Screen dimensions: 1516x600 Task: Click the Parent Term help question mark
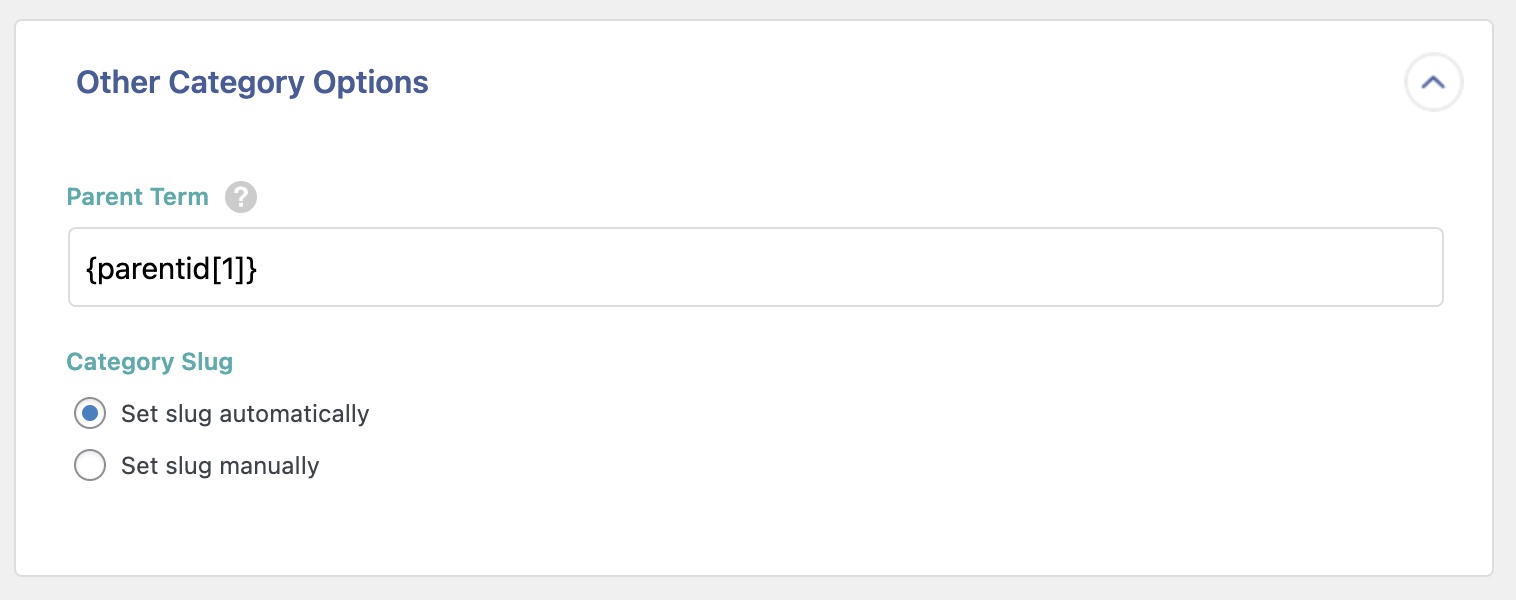241,197
